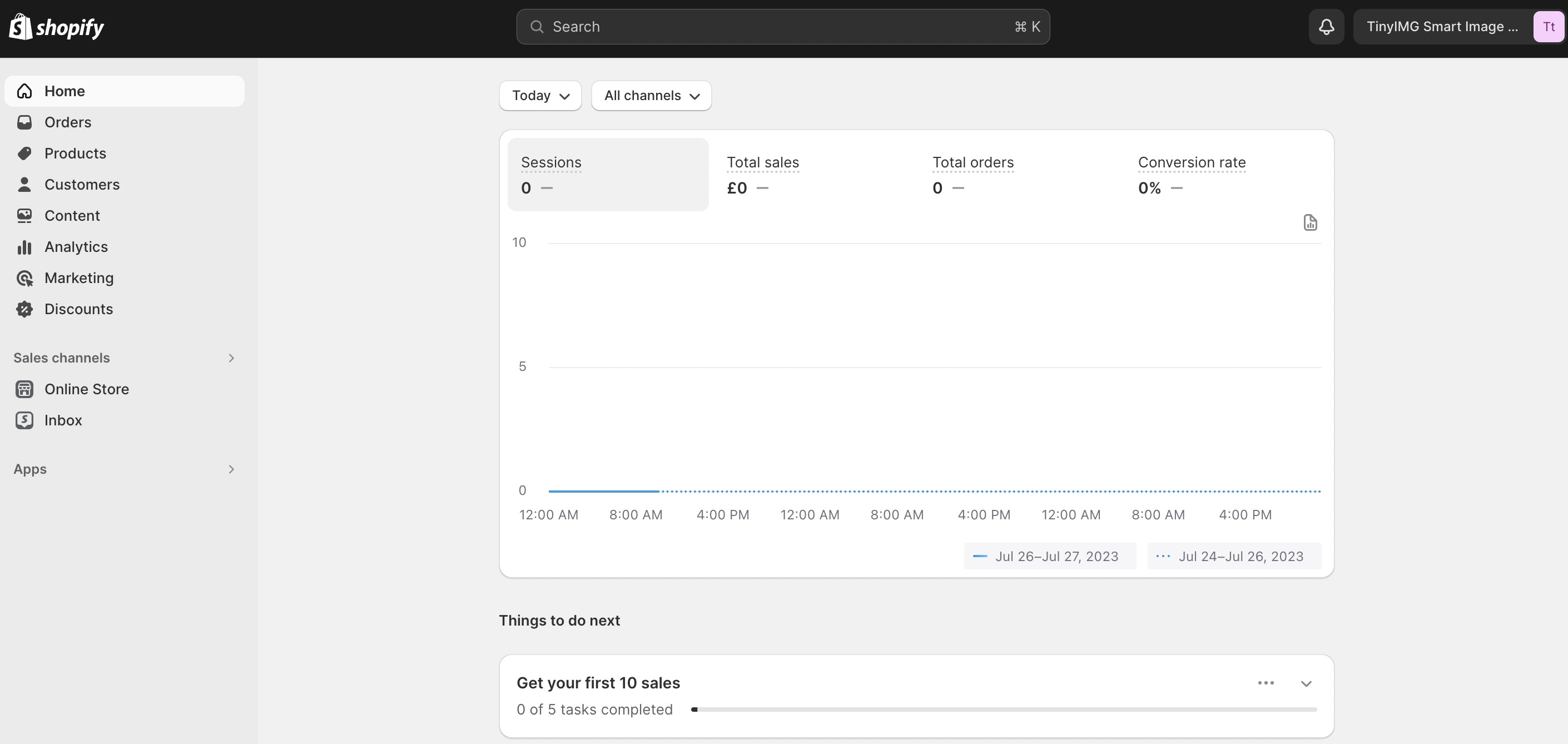Viewport: 1568px width, 744px height.
Task: Click the Tt account avatar
Action: (x=1549, y=27)
